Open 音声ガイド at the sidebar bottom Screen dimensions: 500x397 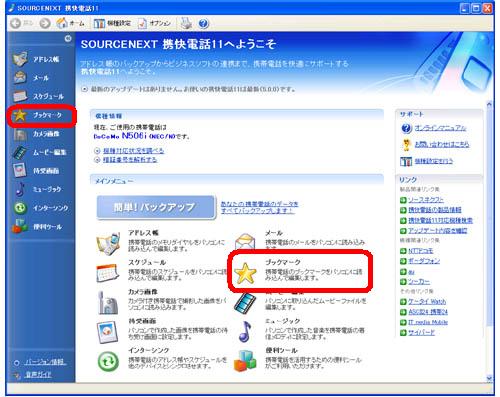click(38, 374)
